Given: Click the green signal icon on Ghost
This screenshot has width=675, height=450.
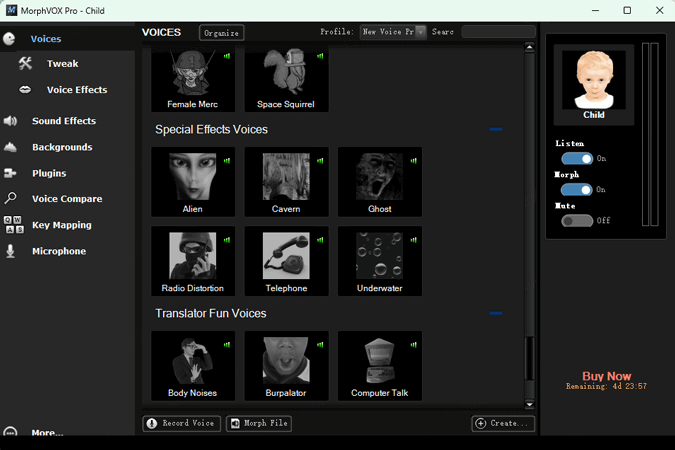Looking at the screenshot, I should click(x=414, y=161).
